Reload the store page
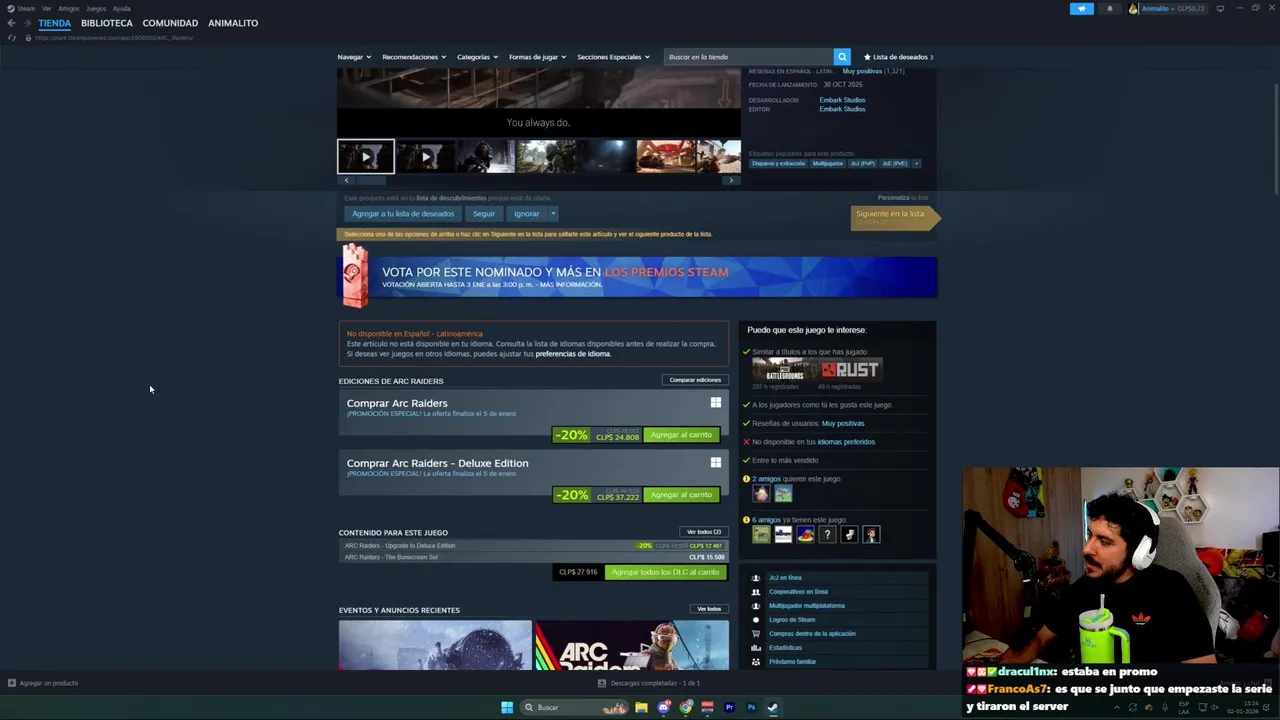 coord(12,38)
